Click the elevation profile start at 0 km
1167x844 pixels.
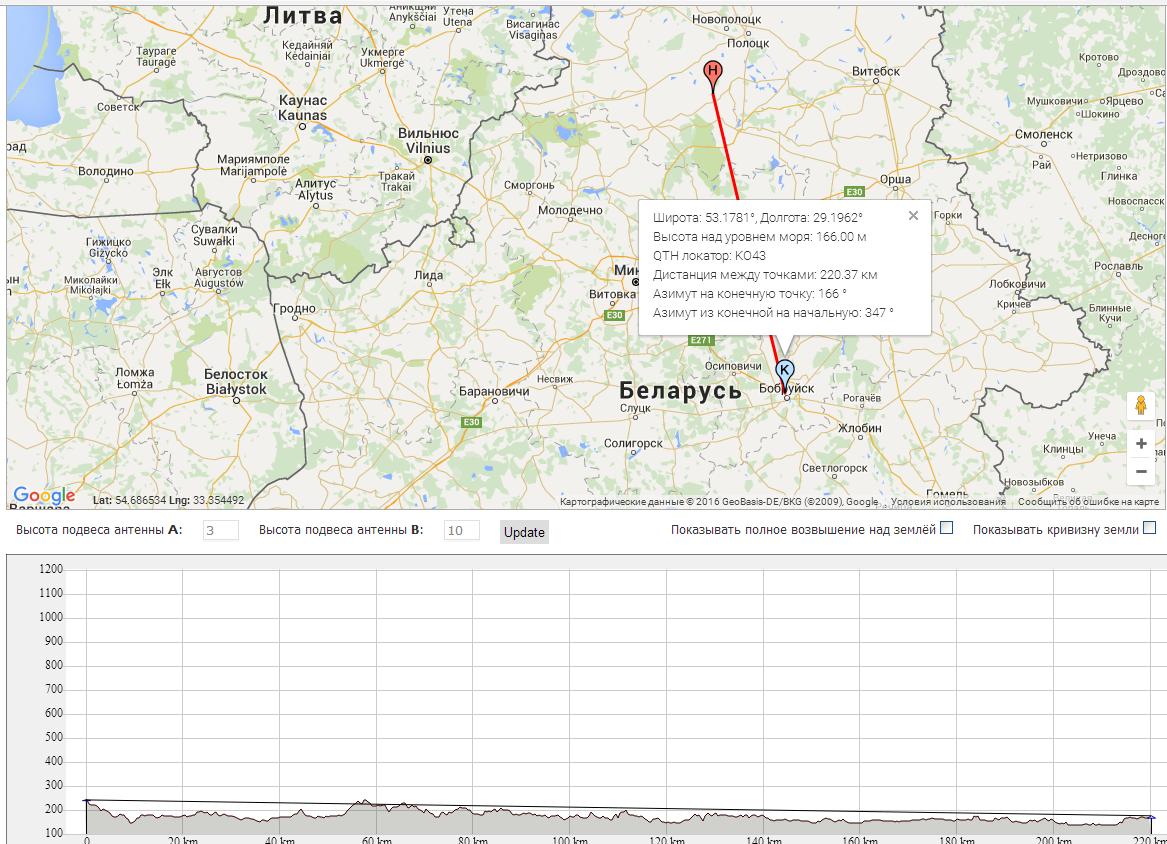tap(87, 801)
